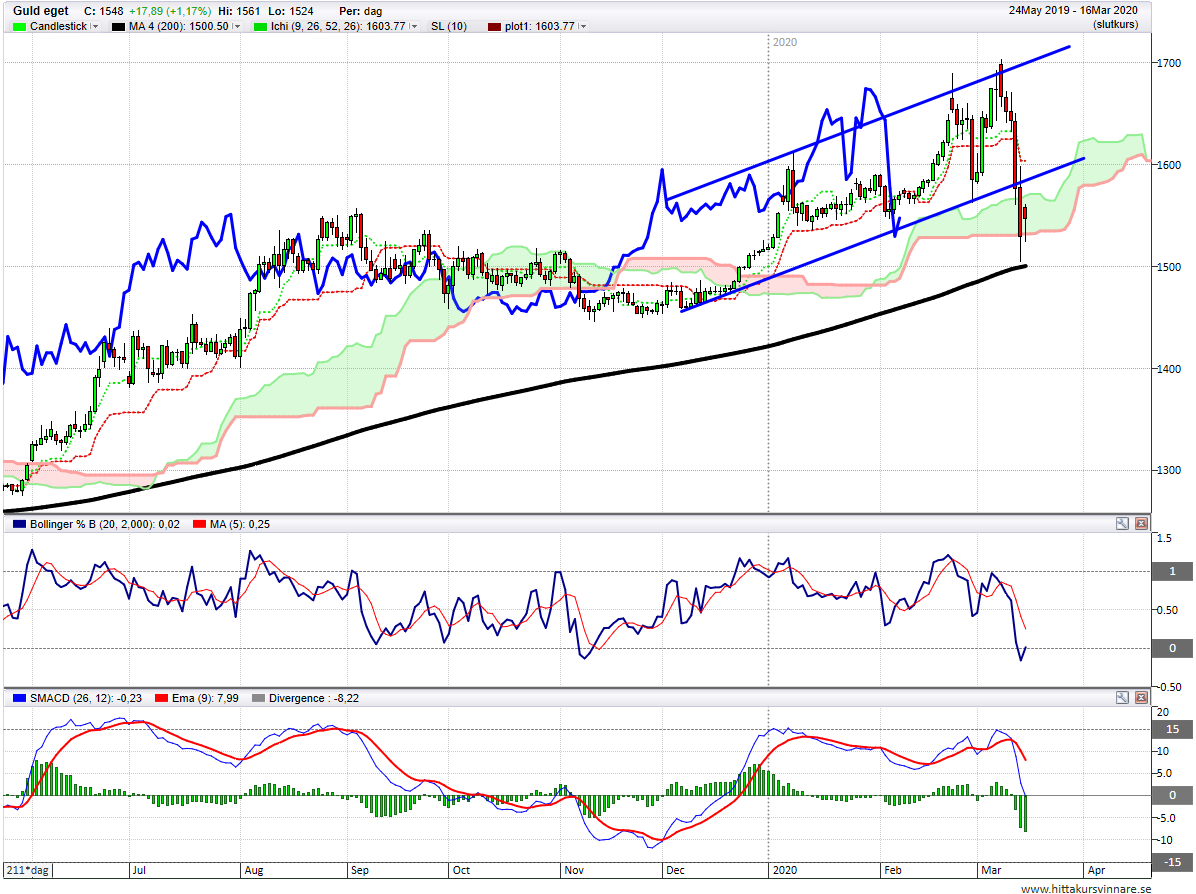Click the 1400 price axis label
This screenshot has width=1196, height=894.
point(1169,368)
